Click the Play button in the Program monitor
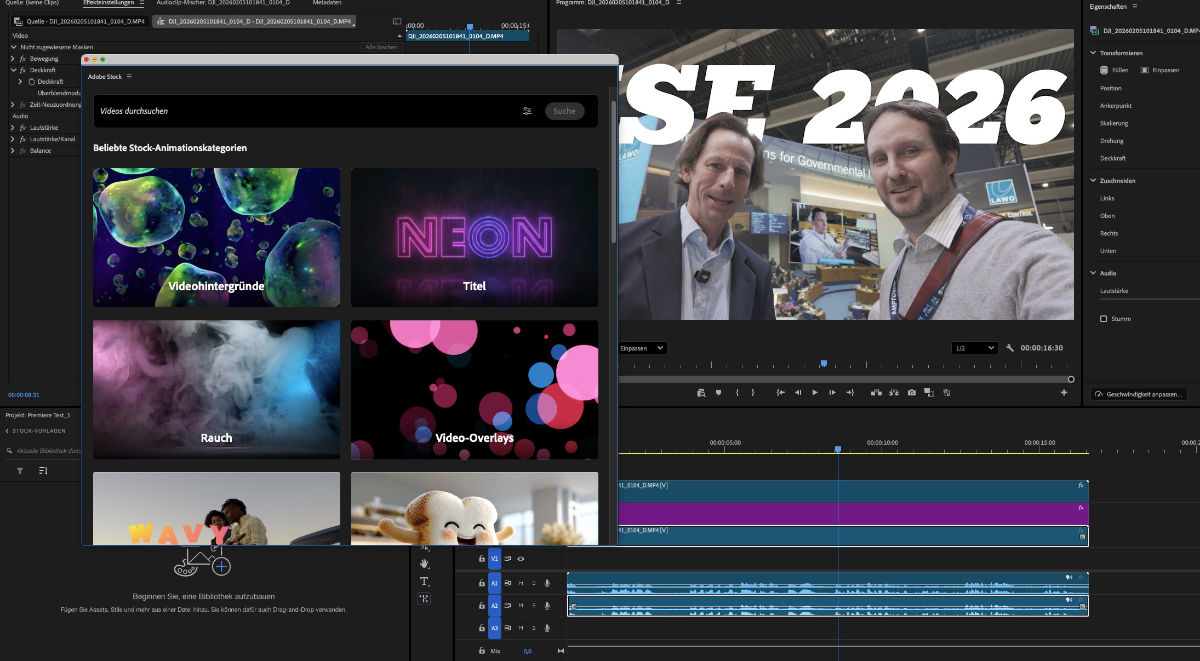Viewport: 1200px width, 661px height. pyautogui.click(x=815, y=393)
